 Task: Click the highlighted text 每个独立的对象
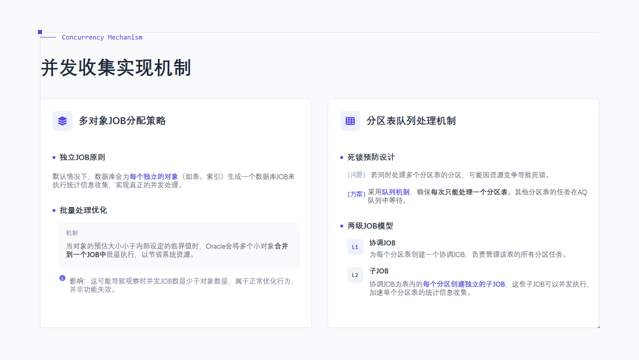[154, 177]
